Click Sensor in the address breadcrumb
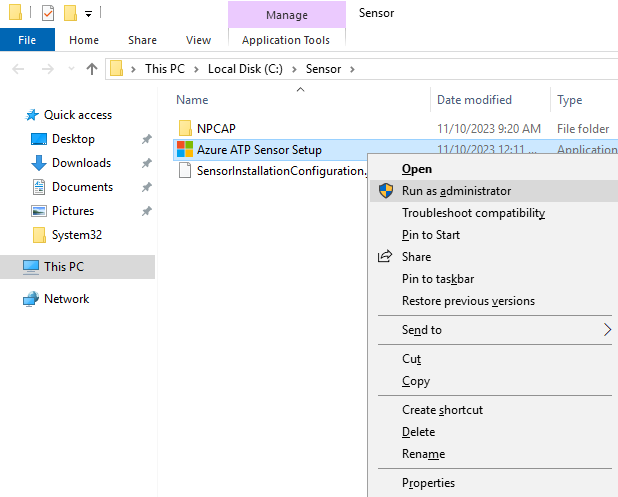The width and height of the screenshot is (618, 497). (x=323, y=69)
